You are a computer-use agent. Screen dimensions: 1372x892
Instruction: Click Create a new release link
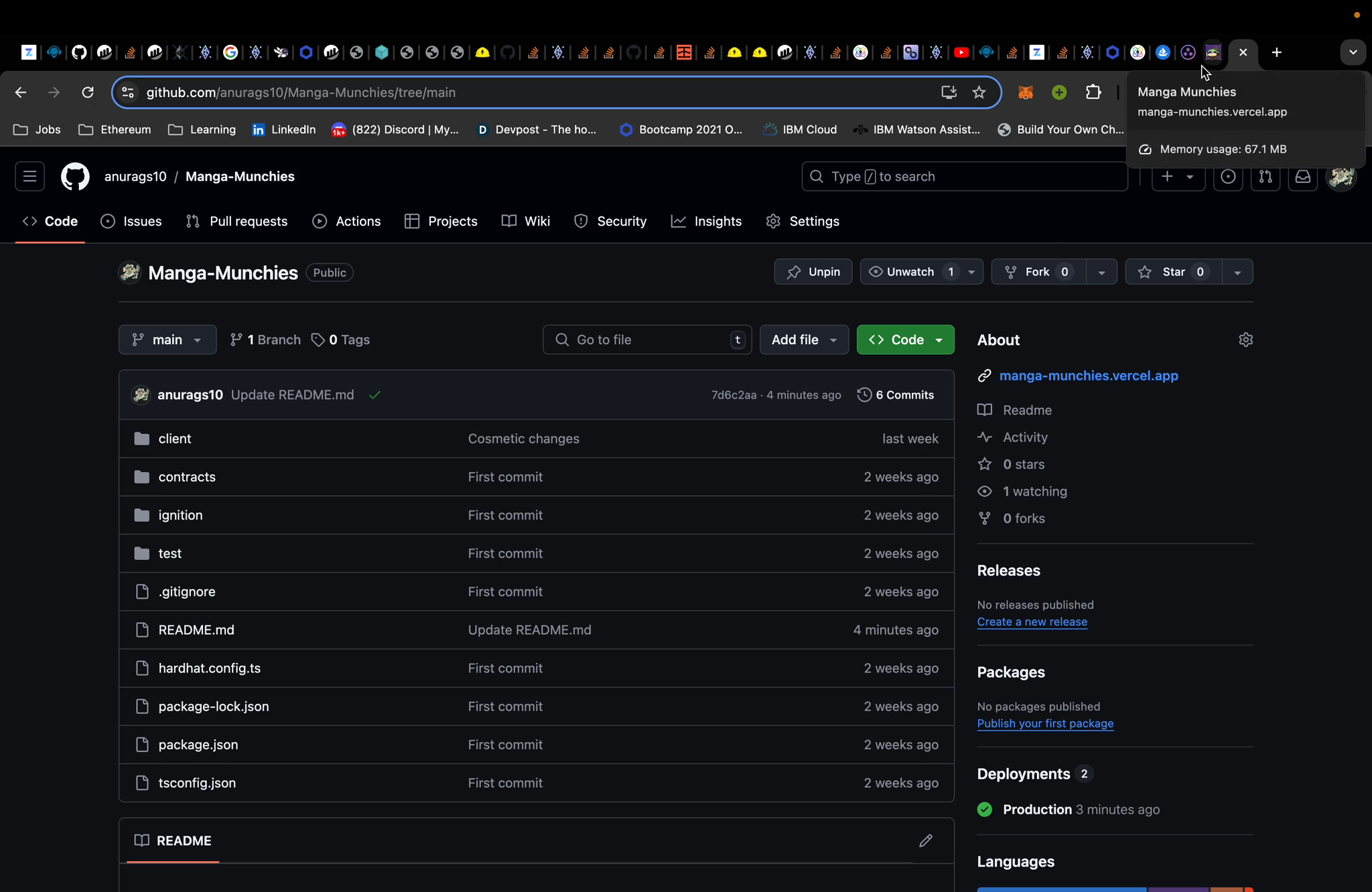1032,621
